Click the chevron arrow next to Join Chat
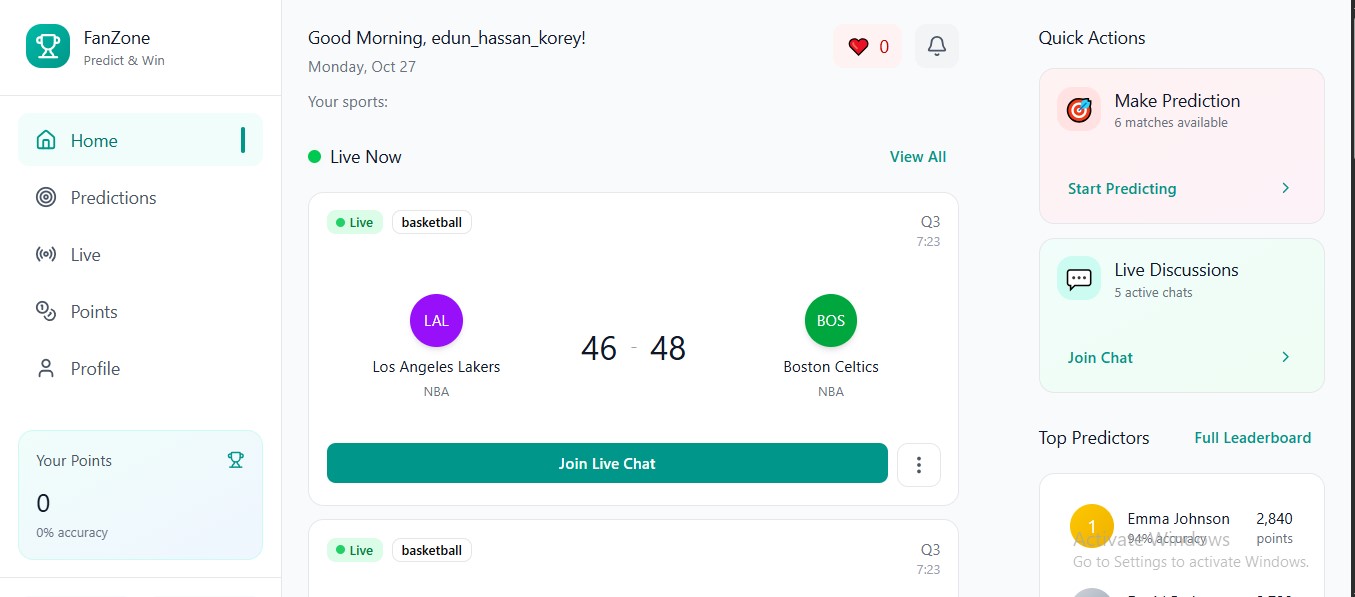This screenshot has height=597, width=1355. coord(1286,357)
